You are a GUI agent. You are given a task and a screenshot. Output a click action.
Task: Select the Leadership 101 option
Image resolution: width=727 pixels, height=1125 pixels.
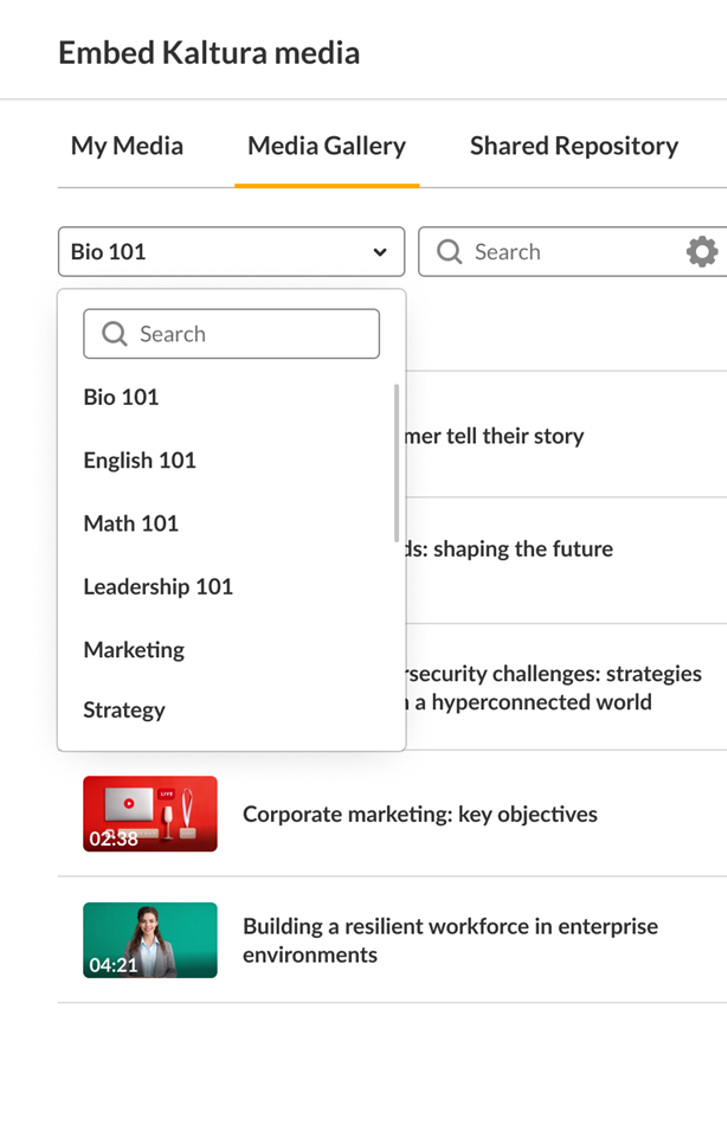(x=158, y=586)
